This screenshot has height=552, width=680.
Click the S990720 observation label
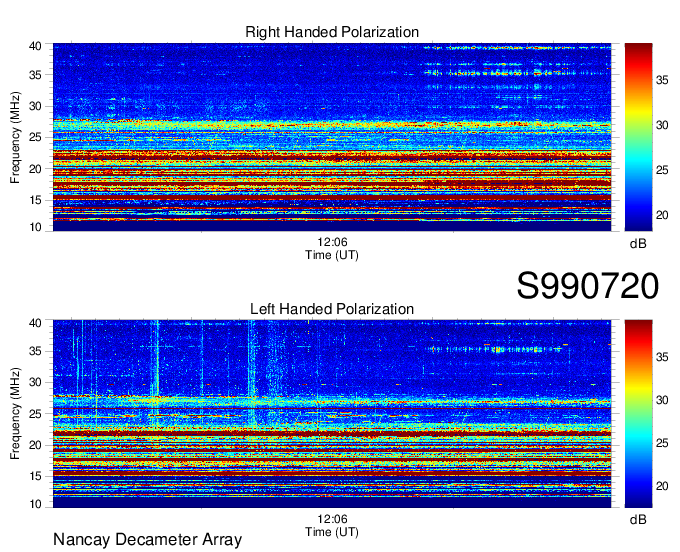pos(588,286)
